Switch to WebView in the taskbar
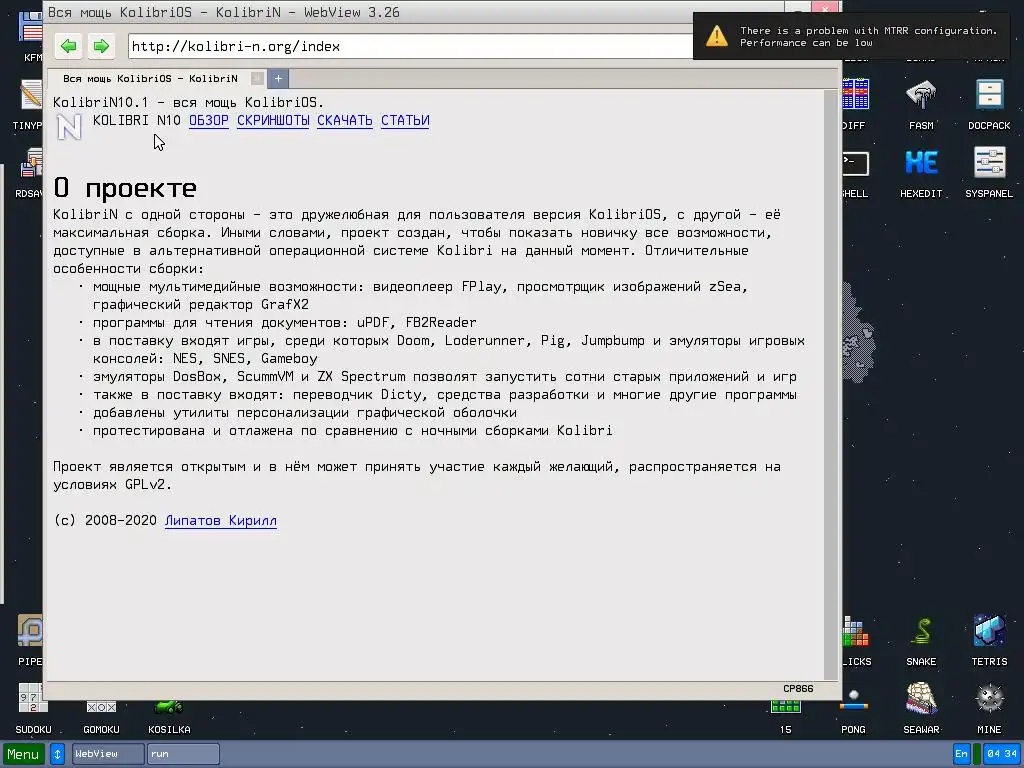Viewport: 1024px width, 768px height. (108, 754)
